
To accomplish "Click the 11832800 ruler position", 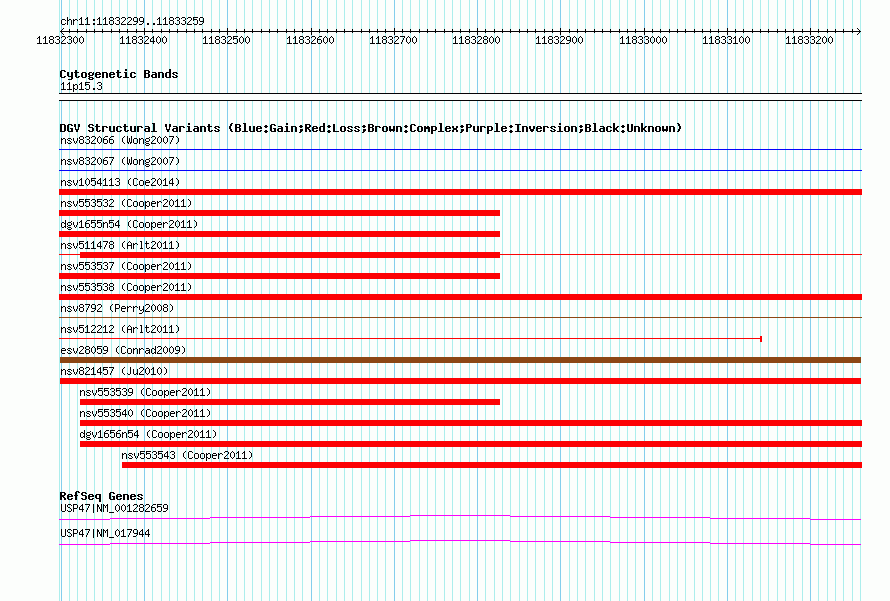I will [476, 40].
